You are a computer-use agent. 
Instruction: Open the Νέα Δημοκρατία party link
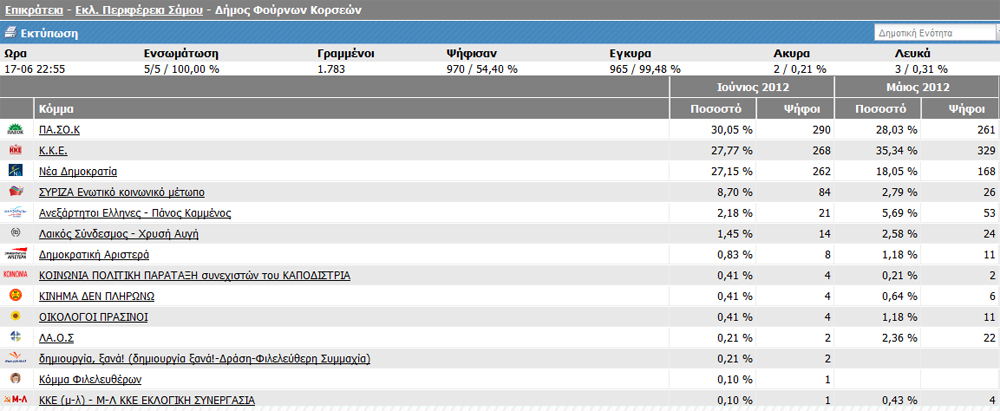[x=78, y=171]
